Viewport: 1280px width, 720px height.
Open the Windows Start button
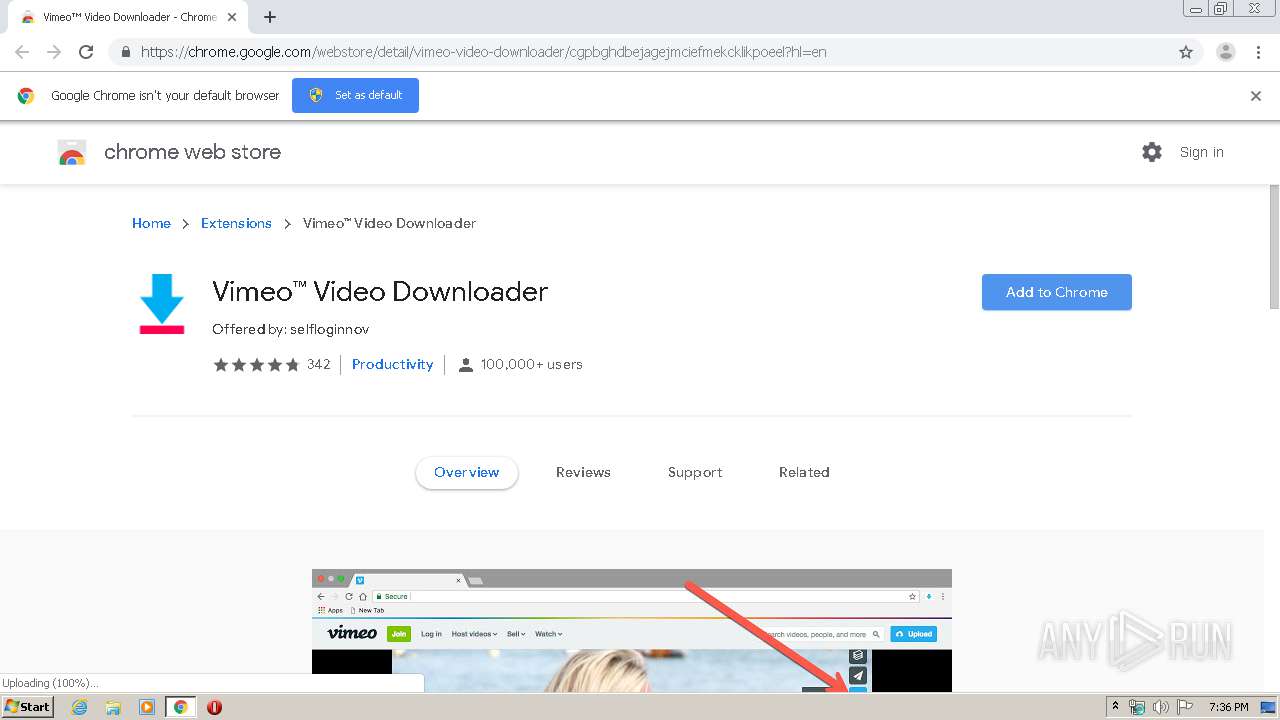tap(27, 707)
